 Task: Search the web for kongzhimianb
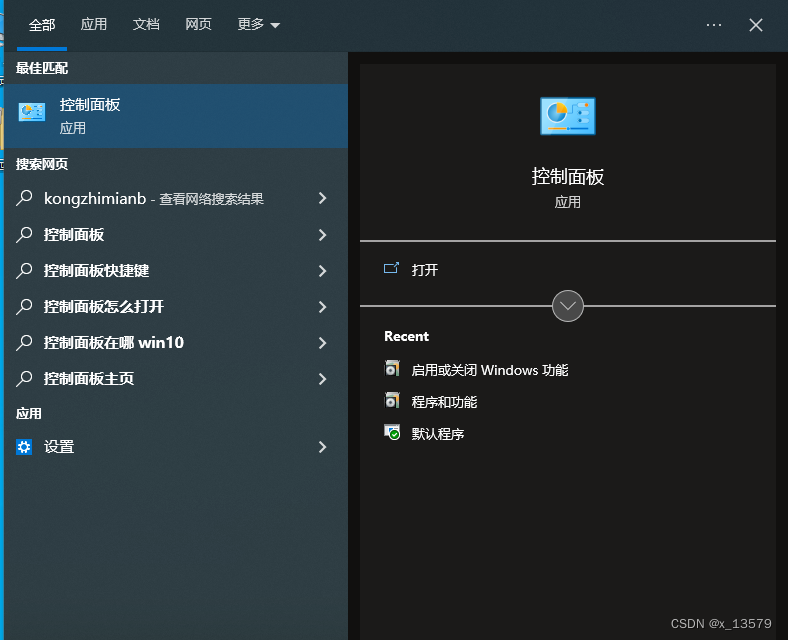coord(176,198)
